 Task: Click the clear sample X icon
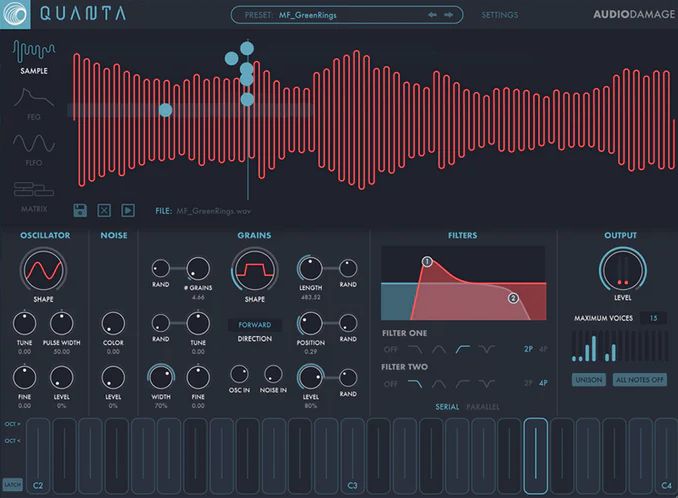[x=104, y=210]
